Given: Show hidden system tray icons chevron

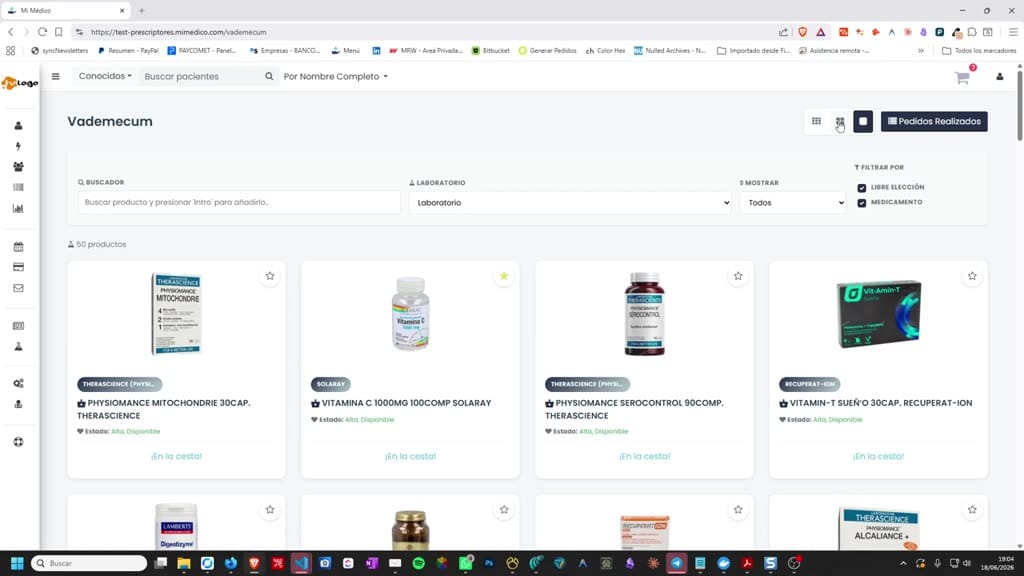Looking at the screenshot, I should click(903, 563).
